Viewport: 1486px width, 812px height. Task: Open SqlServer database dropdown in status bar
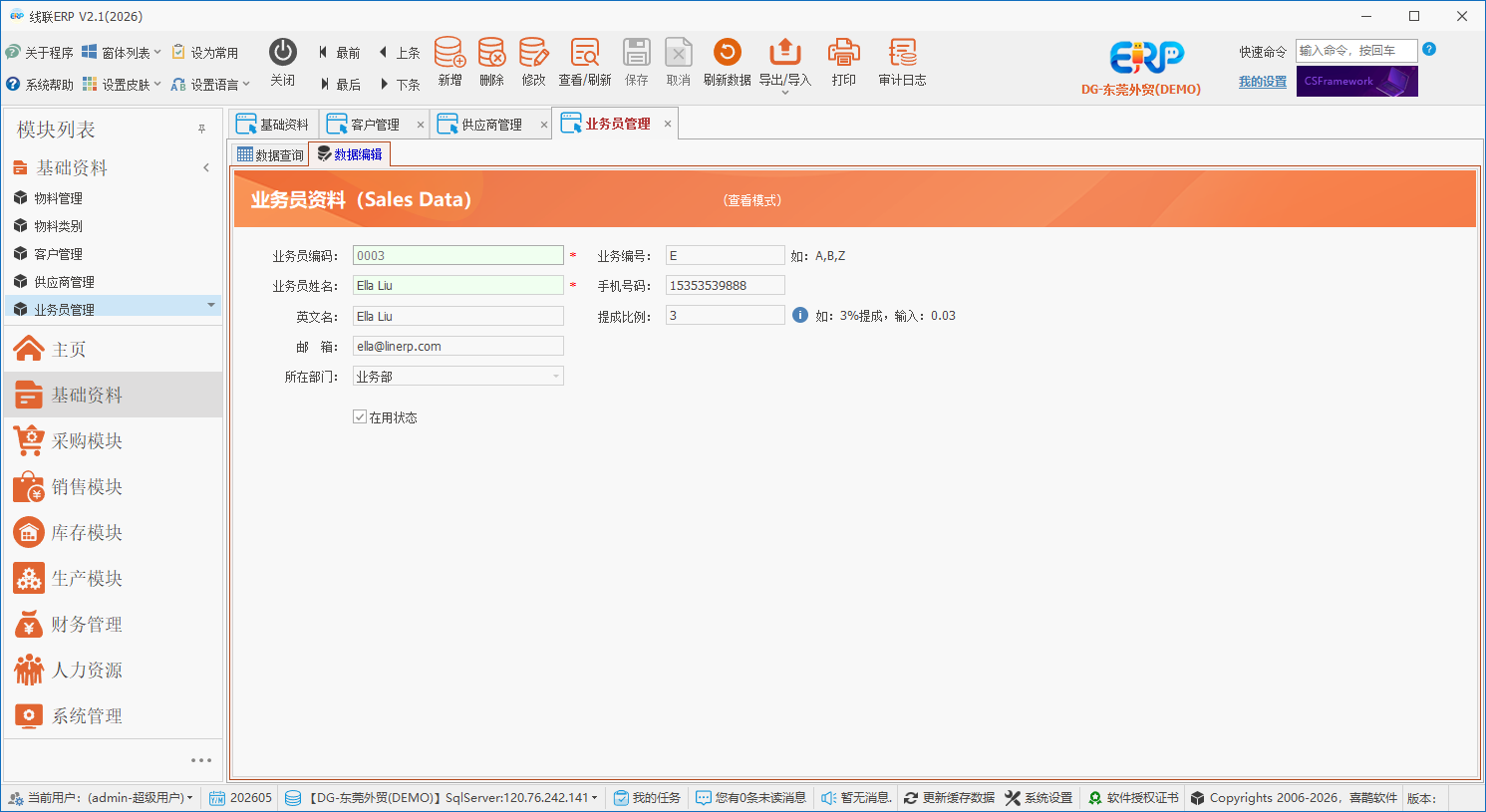point(442,798)
